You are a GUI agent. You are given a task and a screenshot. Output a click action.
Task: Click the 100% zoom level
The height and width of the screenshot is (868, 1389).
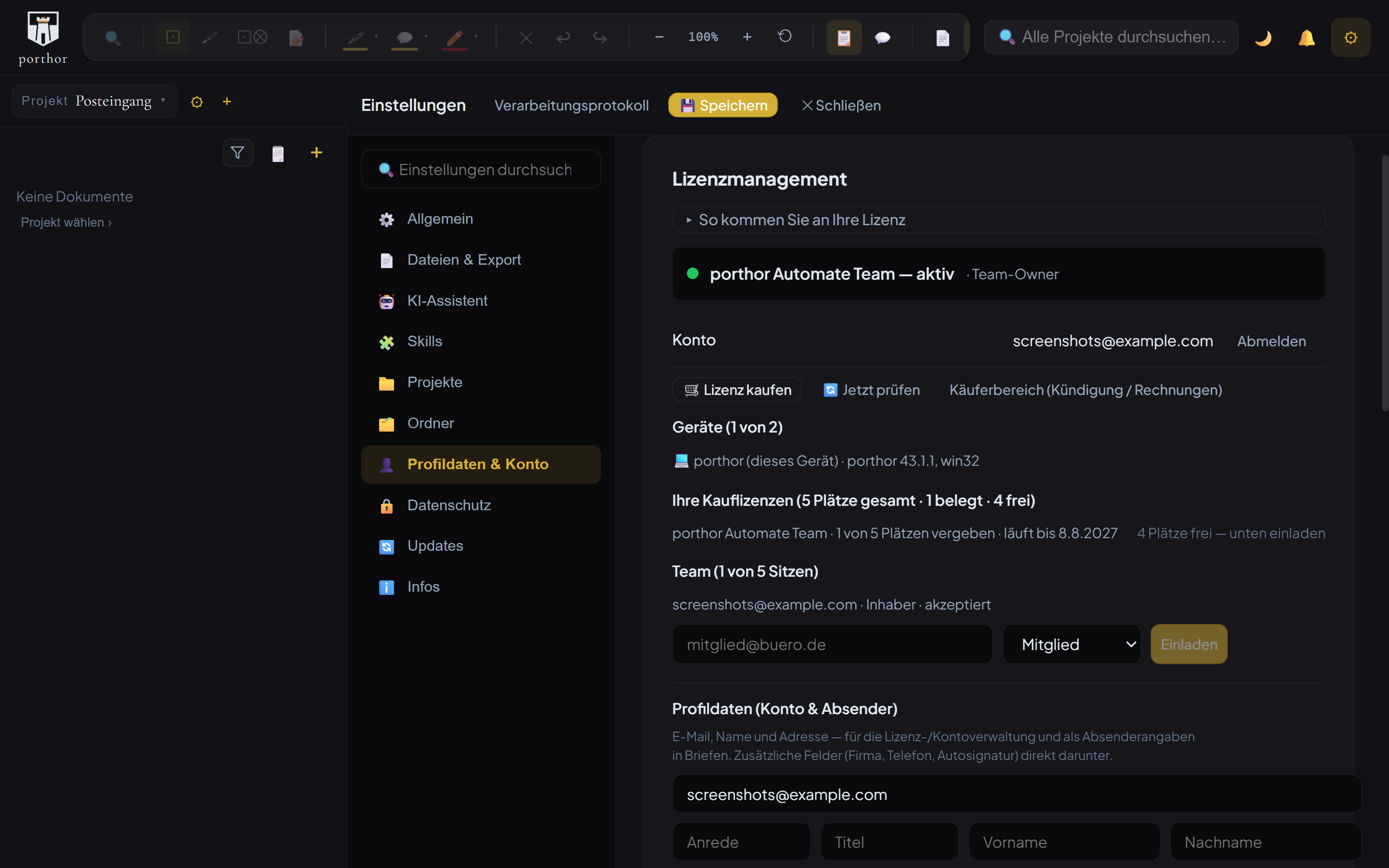(x=703, y=37)
